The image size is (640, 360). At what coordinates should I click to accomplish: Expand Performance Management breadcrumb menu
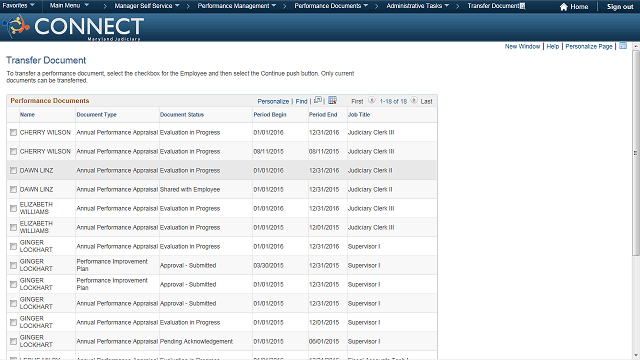[x=237, y=6]
